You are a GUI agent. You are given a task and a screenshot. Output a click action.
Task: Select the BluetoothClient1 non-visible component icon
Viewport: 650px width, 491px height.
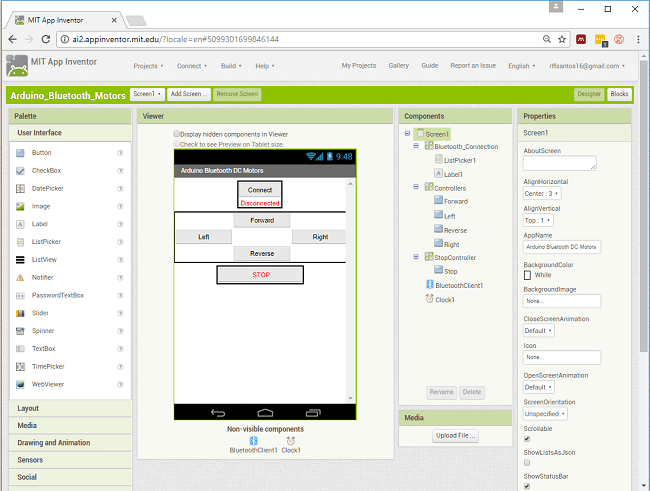point(253,440)
